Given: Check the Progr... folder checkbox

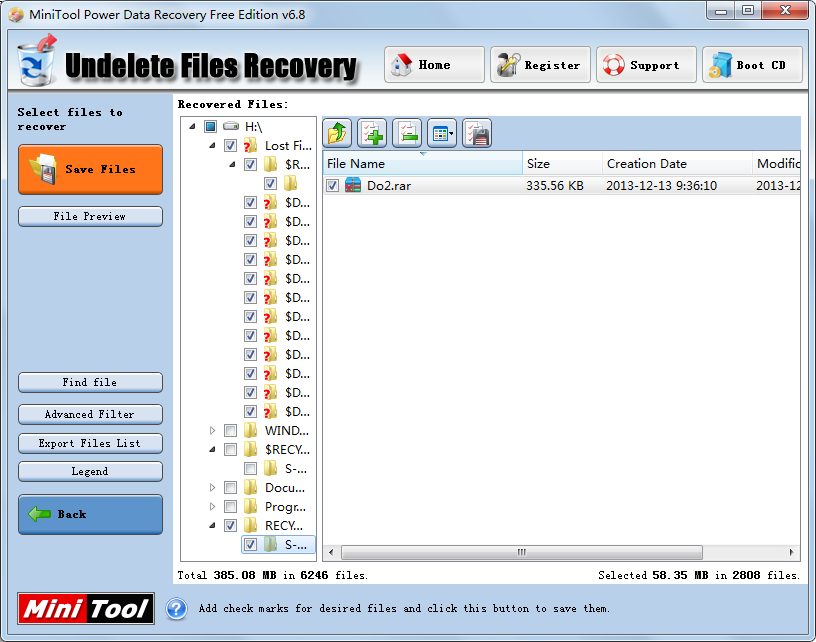Looking at the screenshot, I should coord(231,506).
